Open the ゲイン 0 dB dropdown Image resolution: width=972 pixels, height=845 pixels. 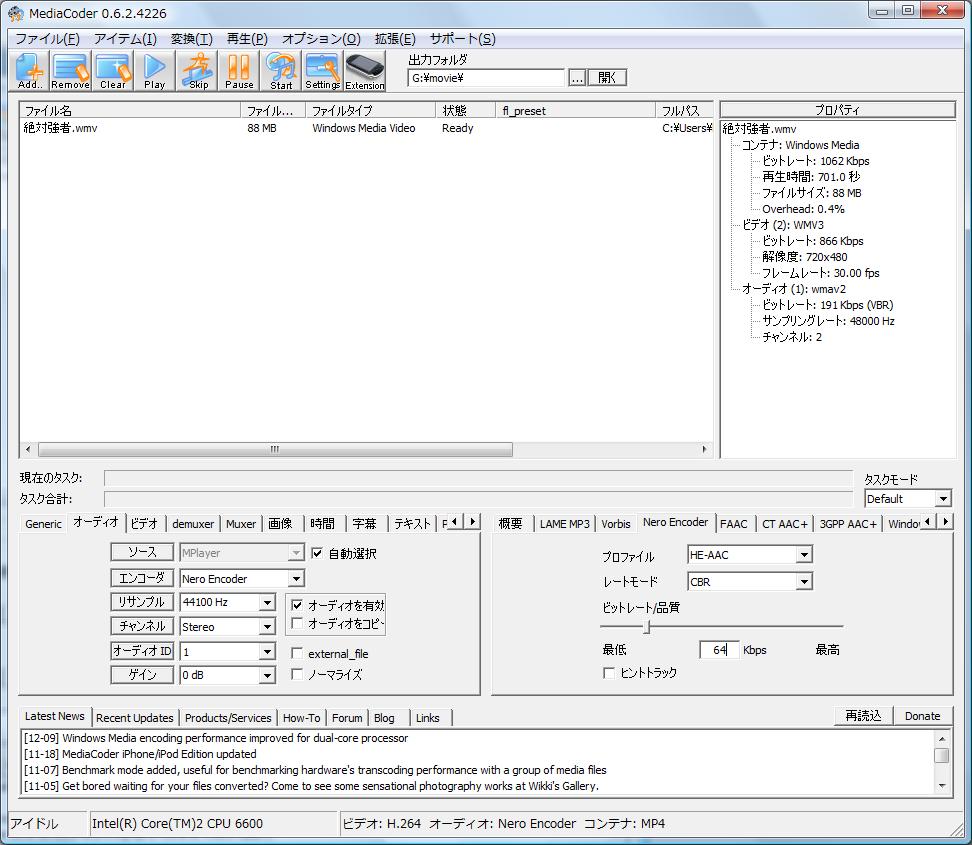(x=267, y=675)
